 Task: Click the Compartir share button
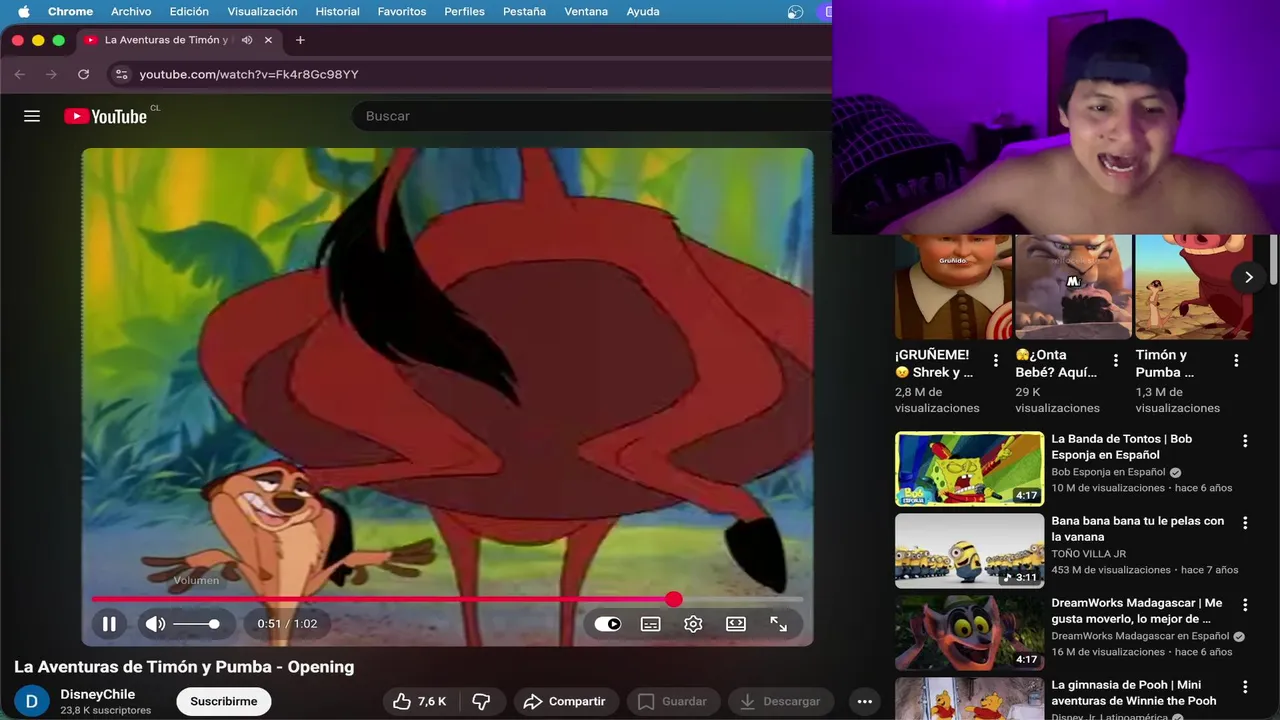[x=565, y=701]
